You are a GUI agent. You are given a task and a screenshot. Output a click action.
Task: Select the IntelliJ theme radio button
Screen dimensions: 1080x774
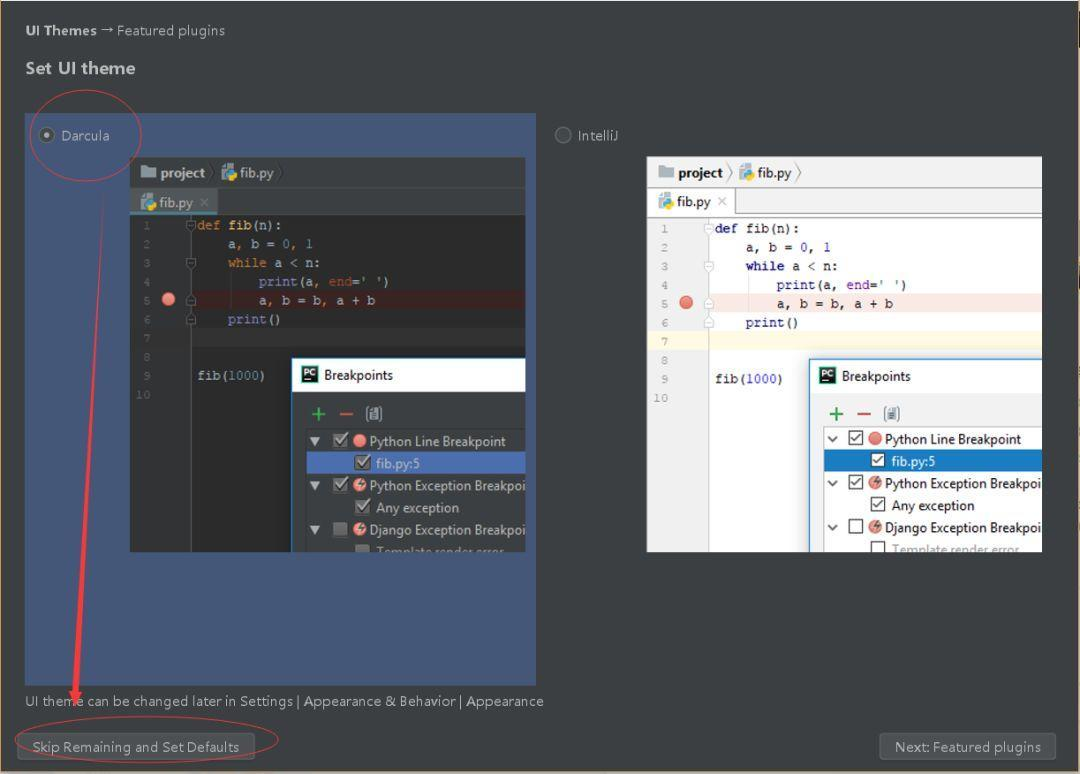tap(563, 135)
